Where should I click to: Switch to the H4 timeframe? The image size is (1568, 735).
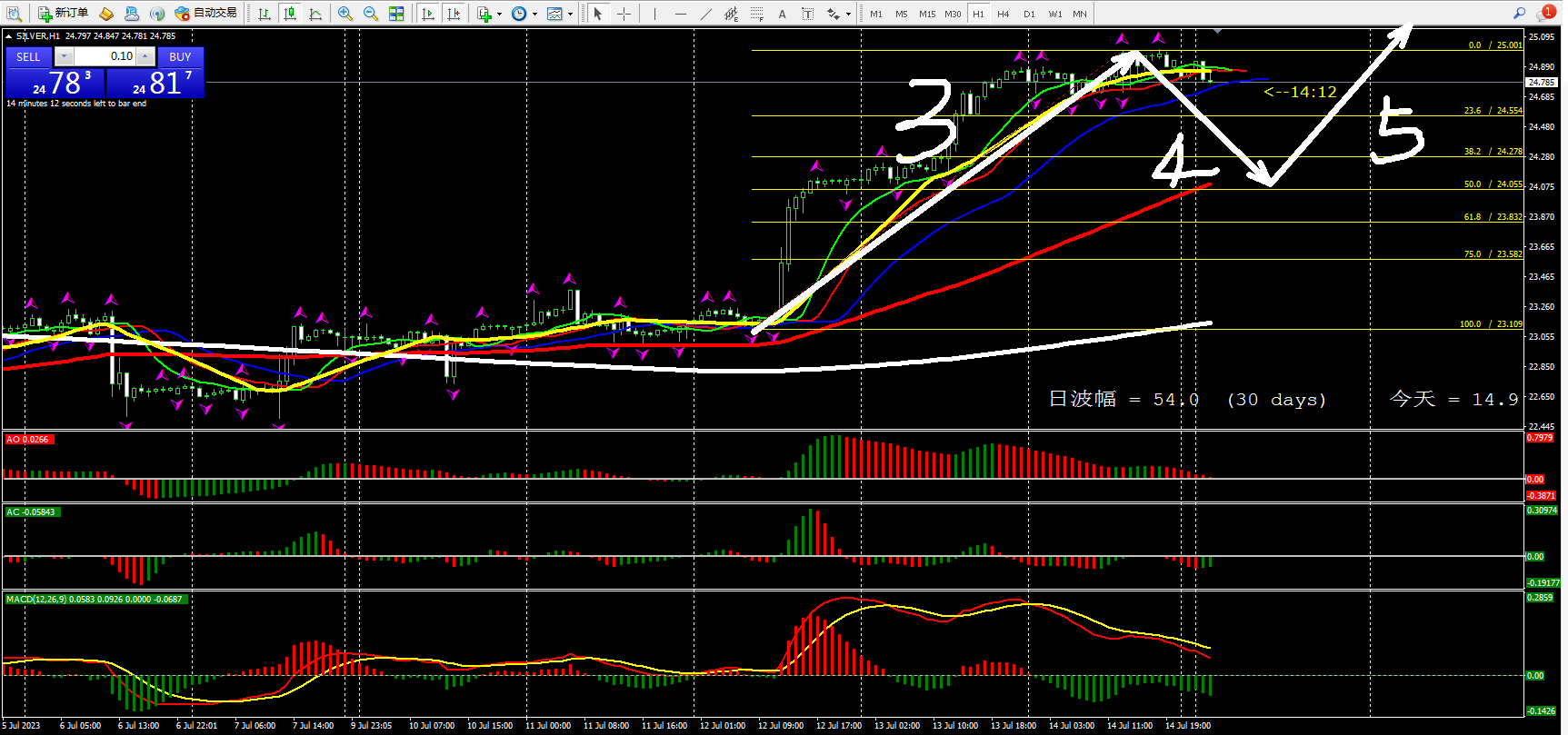1003,14
